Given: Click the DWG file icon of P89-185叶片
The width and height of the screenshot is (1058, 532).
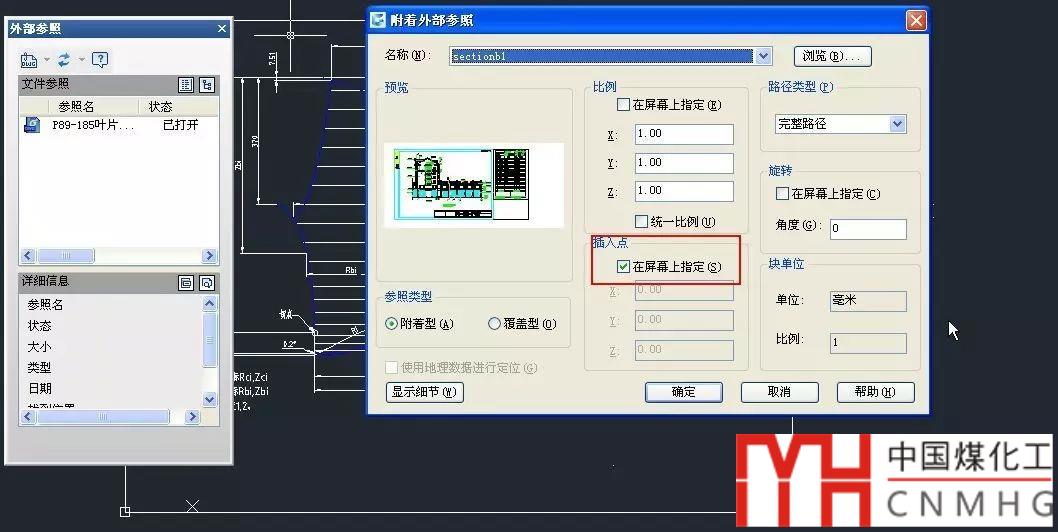Looking at the screenshot, I should [x=32, y=125].
